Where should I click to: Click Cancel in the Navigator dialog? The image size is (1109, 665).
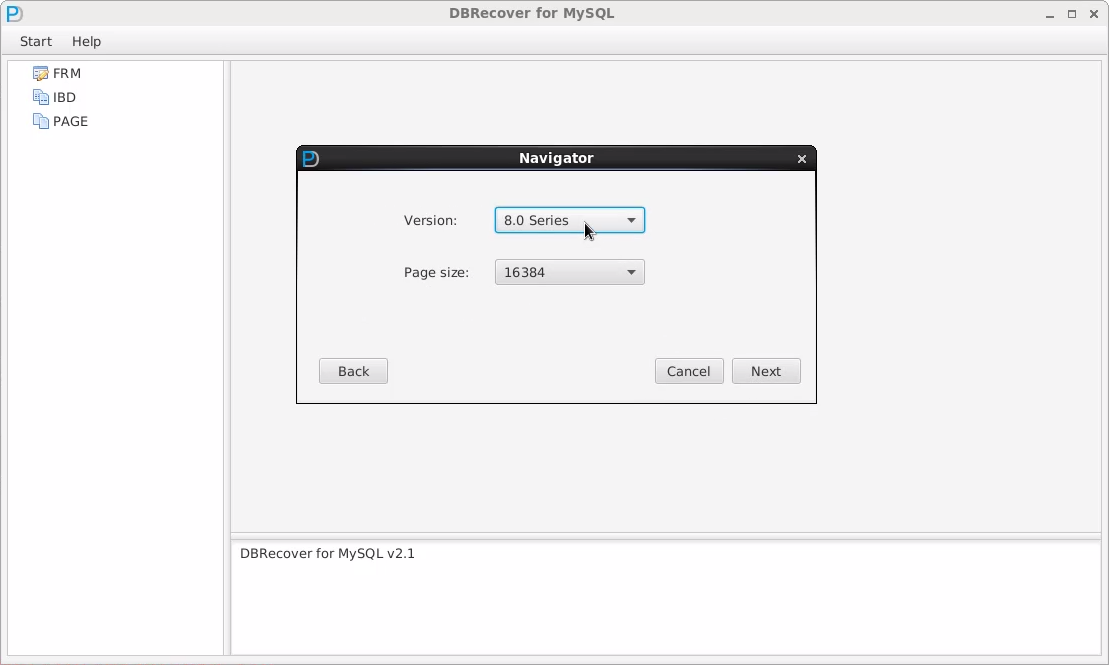click(688, 371)
